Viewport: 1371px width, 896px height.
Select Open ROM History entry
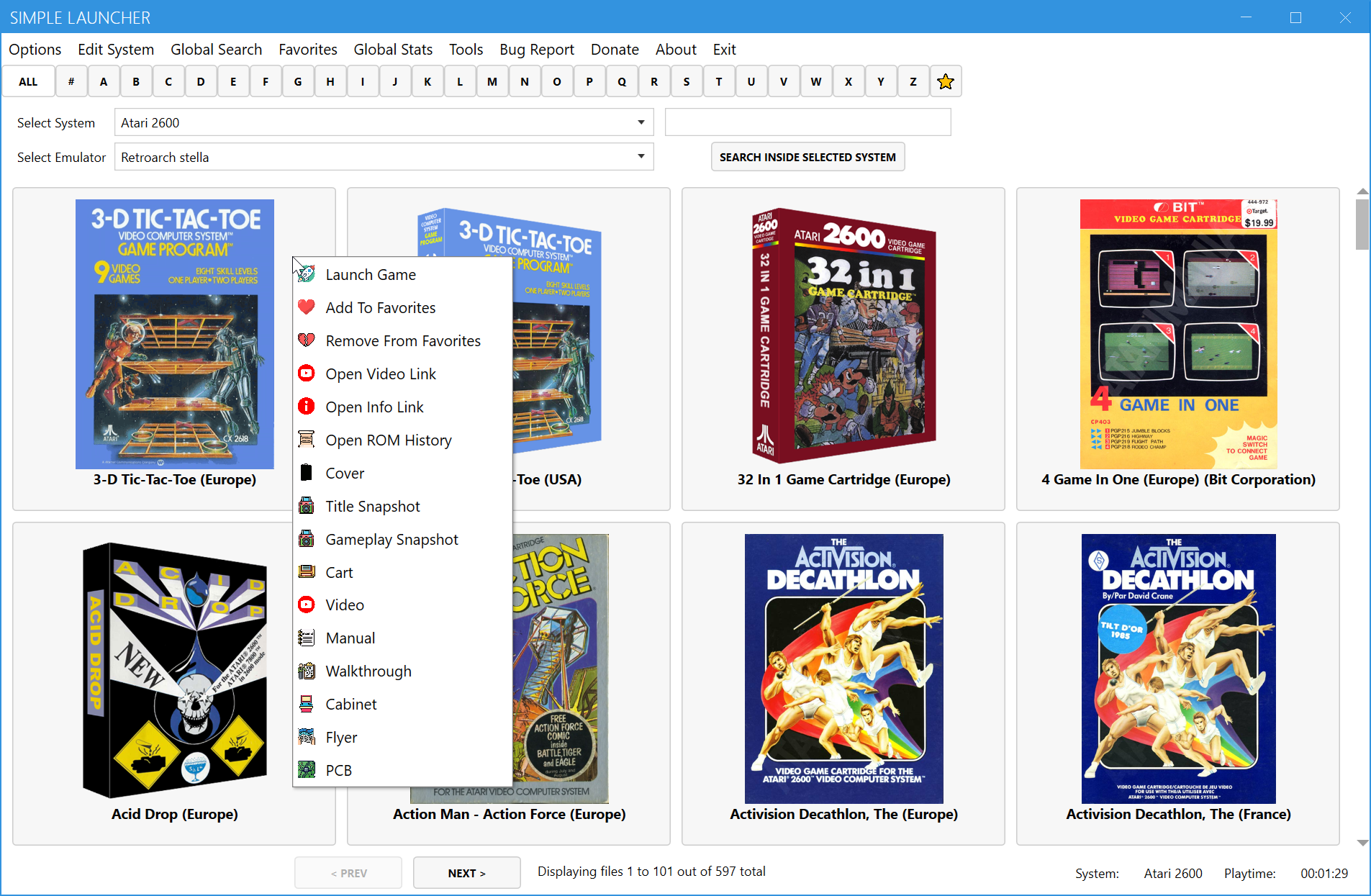coord(402,440)
